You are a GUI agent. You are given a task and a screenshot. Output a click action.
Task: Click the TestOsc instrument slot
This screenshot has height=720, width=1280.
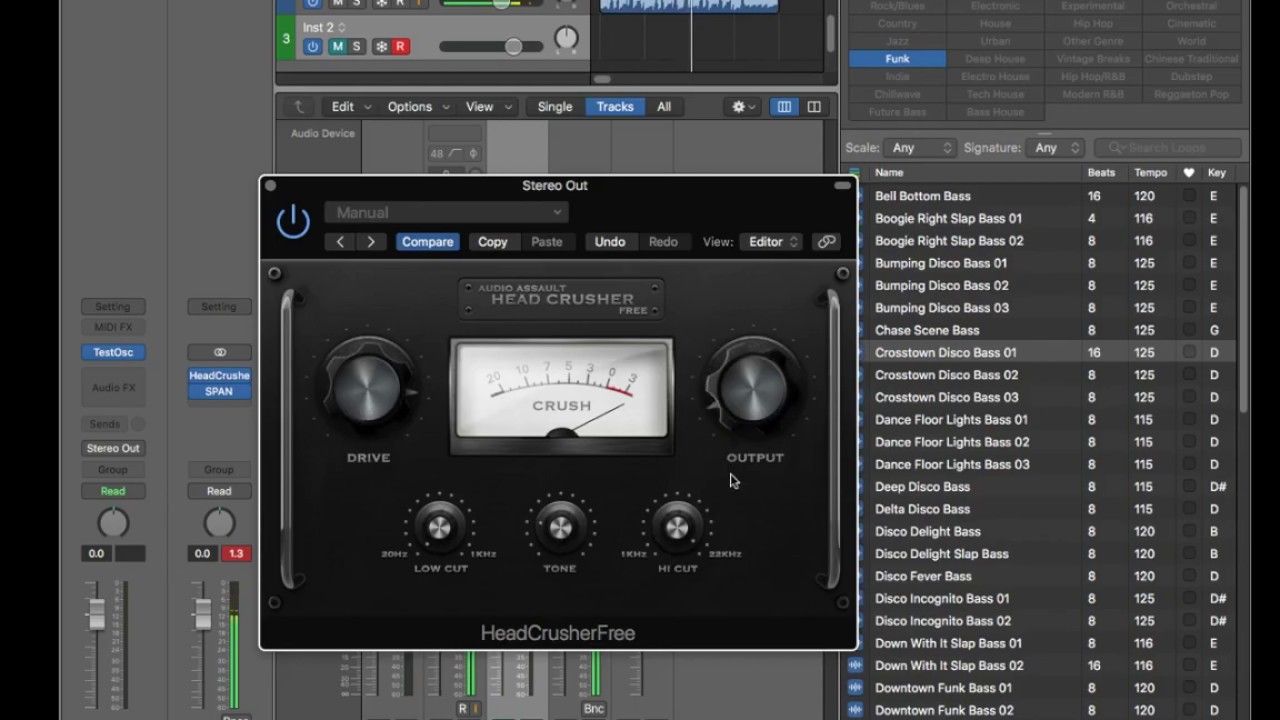(113, 352)
